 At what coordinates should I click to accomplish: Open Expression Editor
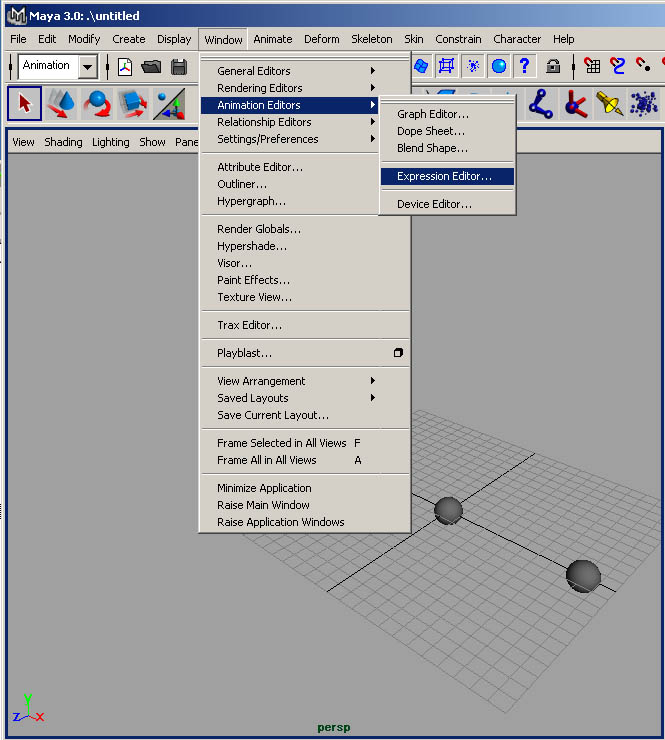tap(447, 176)
